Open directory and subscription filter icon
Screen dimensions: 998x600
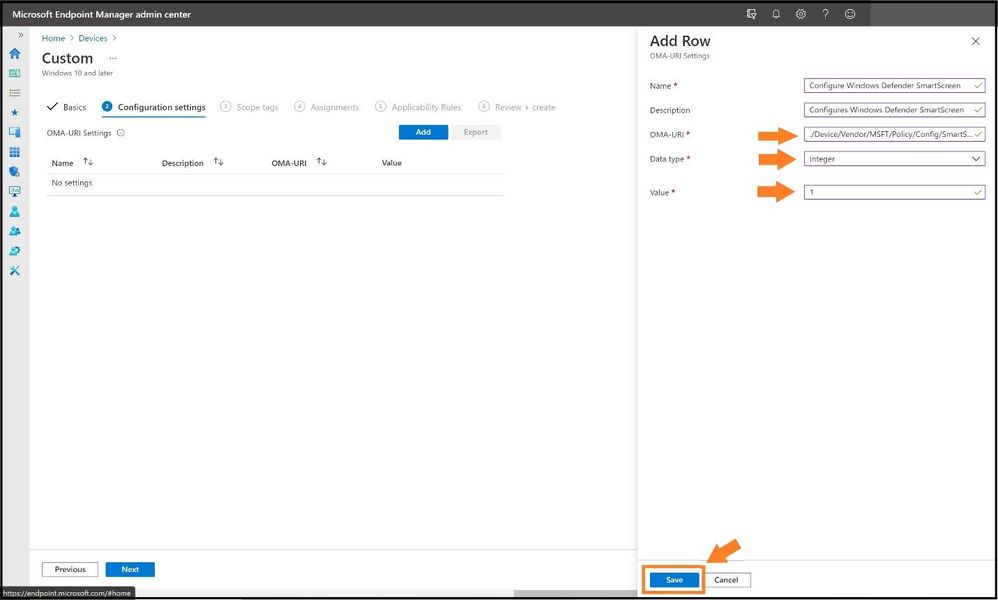pos(752,14)
